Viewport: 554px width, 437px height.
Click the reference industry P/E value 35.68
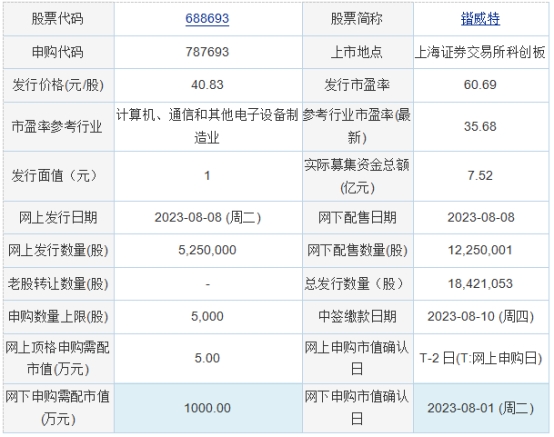[x=480, y=126]
